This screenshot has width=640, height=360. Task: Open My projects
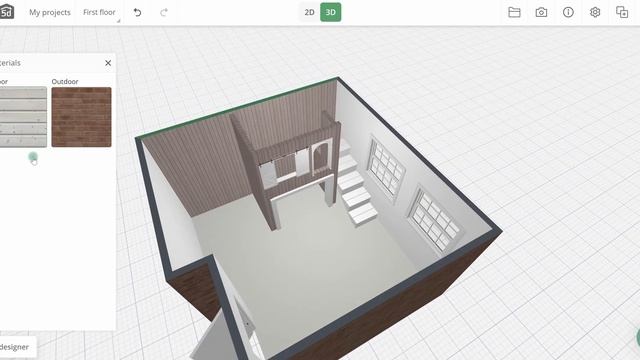coord(50,12)
